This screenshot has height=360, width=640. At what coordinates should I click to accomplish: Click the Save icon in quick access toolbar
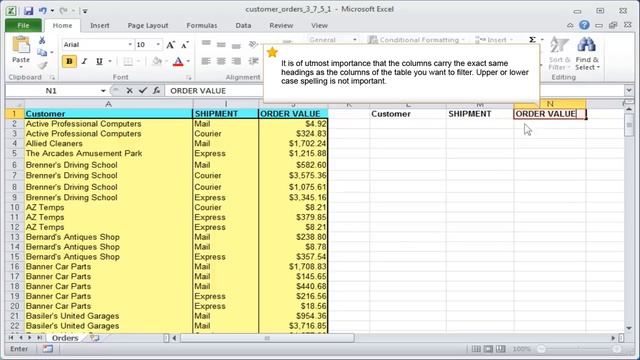pyautogui.click(x=28, y=11)
